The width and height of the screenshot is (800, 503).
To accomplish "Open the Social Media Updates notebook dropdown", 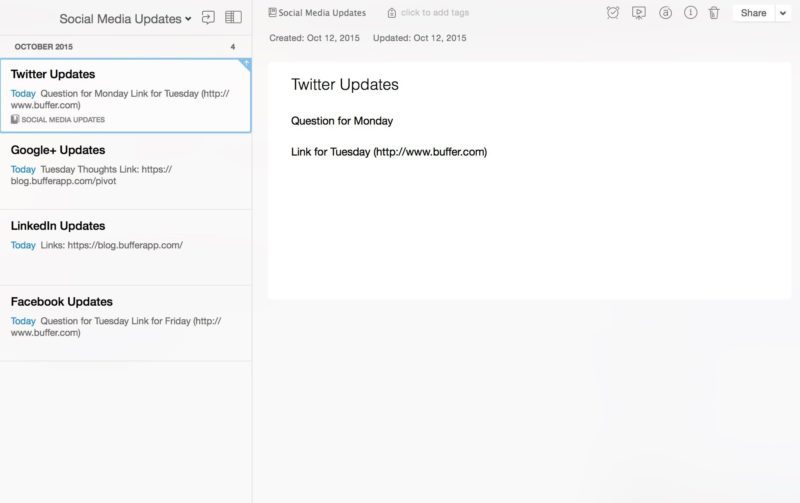I will tap(125, 19).
